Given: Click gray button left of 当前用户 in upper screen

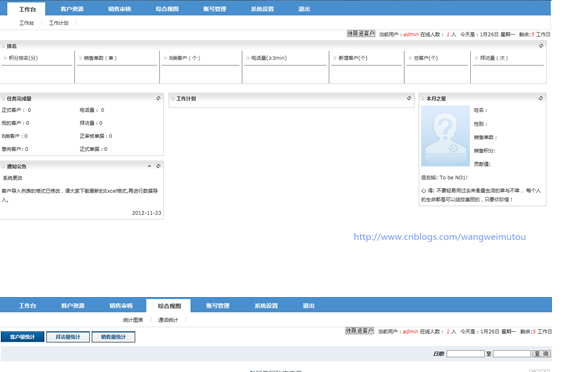Looking at the screenshot, I should (361, 34).
